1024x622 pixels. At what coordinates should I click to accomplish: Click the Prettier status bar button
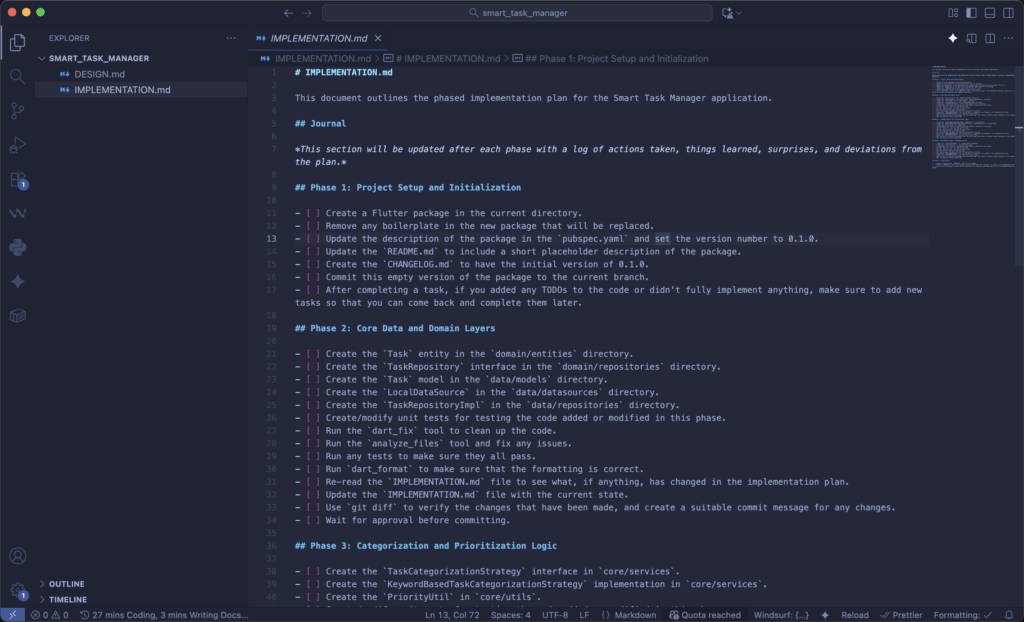pyautogui.click(x=901, y=615)
